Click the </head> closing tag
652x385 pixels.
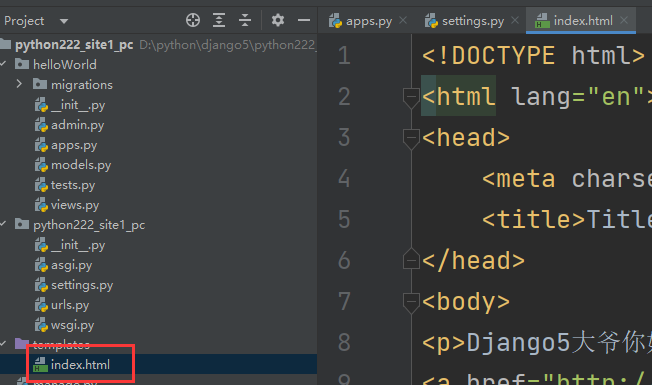474,261
